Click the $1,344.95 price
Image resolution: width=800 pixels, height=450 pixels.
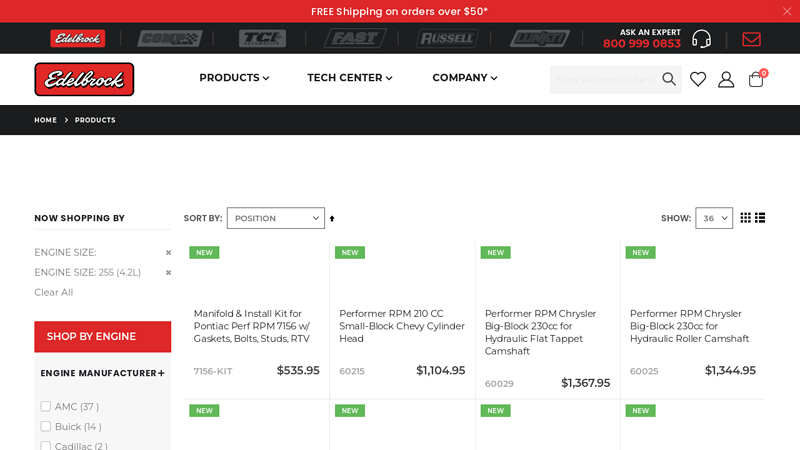click(x=730, y=370)
